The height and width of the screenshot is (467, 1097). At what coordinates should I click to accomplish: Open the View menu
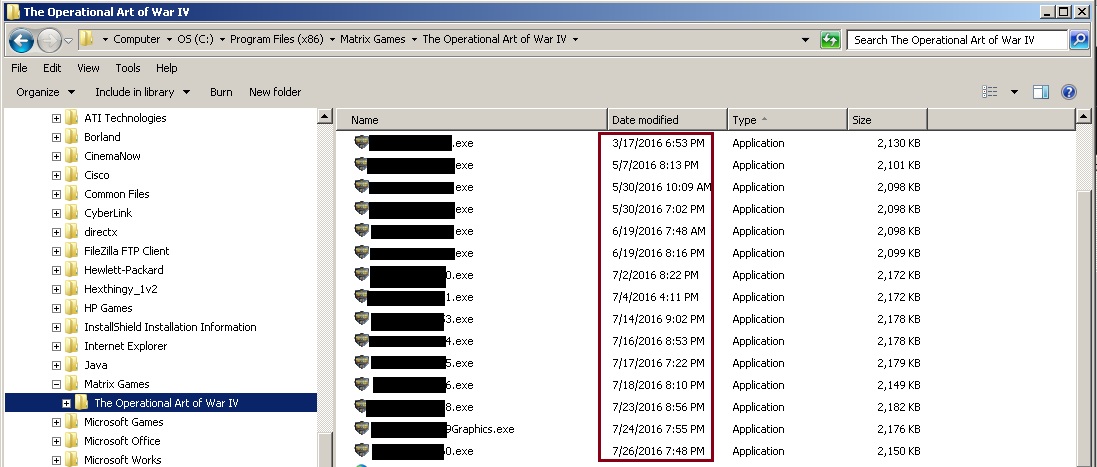[x=88, y=68]
